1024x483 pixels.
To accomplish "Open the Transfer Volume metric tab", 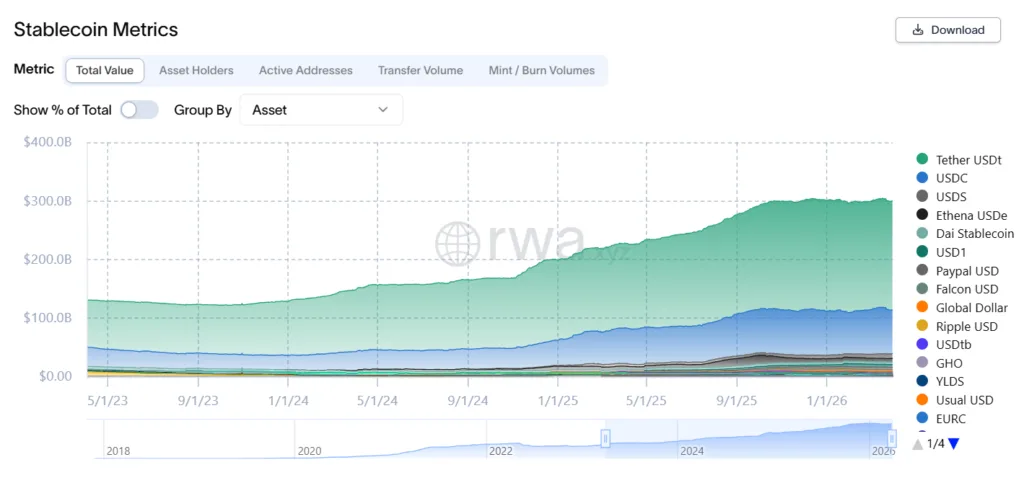I will 421,70.
